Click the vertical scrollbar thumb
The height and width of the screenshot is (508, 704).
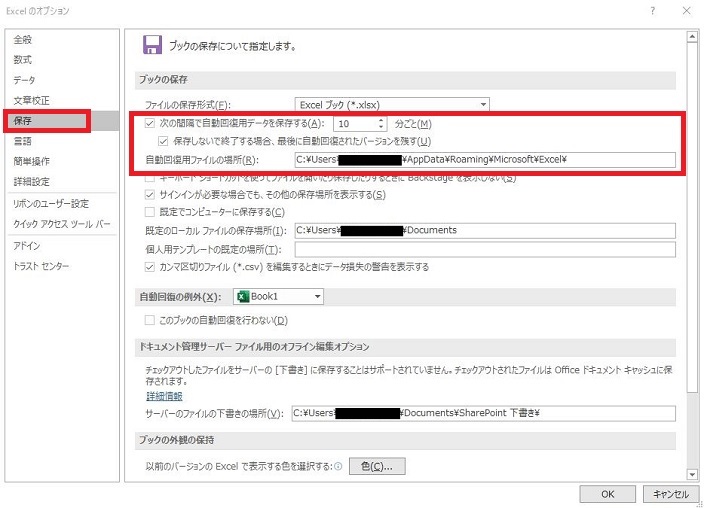pos(692,216)
